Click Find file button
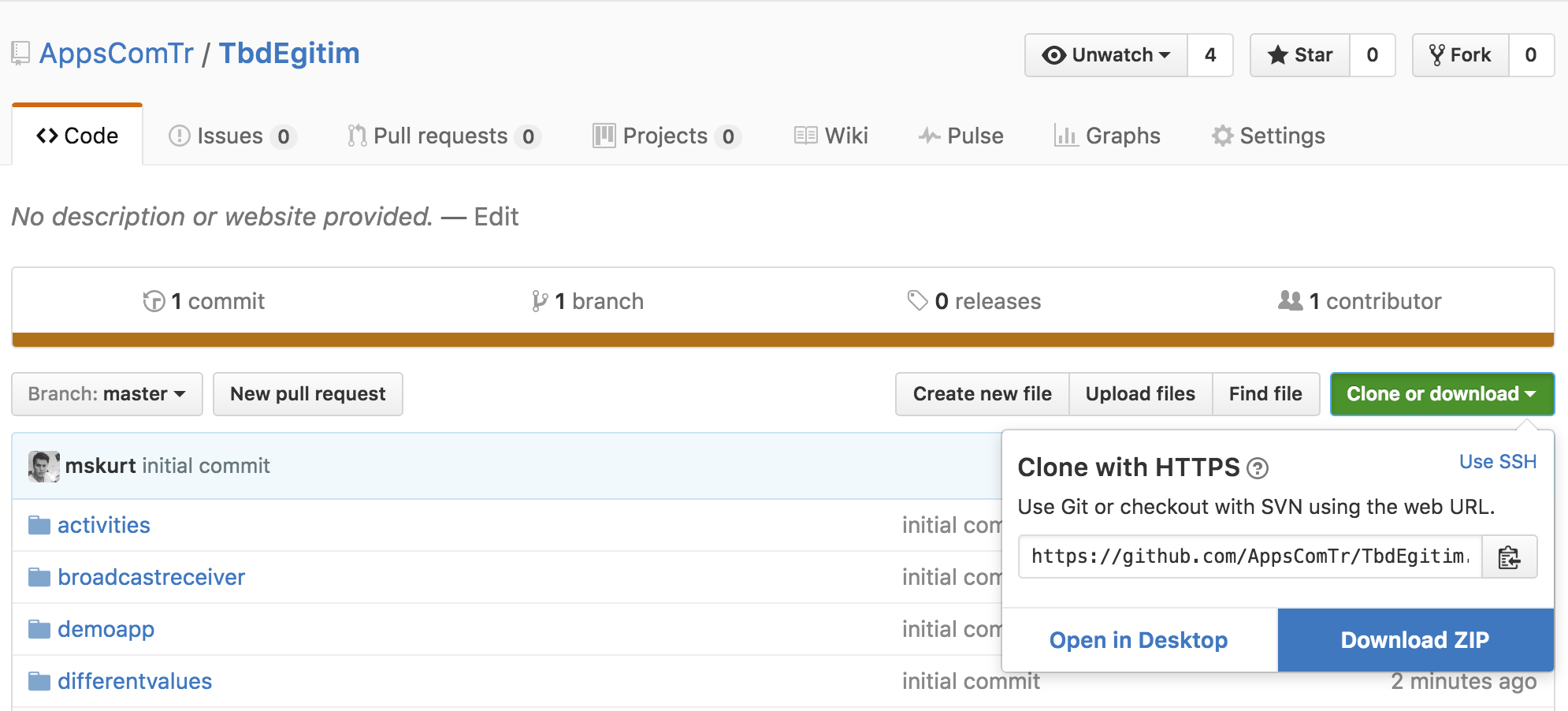1568x711 pixels. pyautogui.click(x=1265, y=394)
